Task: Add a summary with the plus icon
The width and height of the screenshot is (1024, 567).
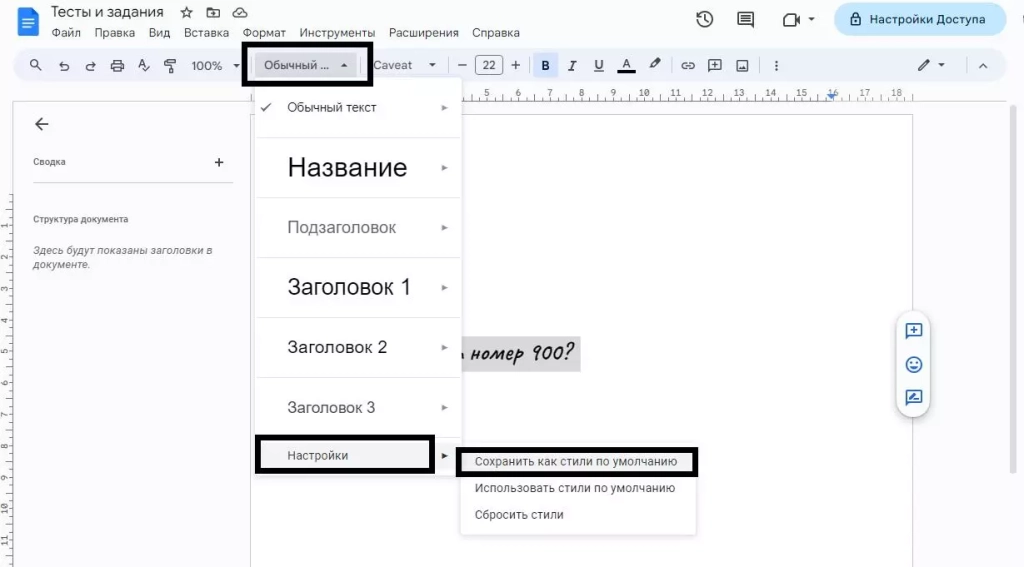Action: tap(219, 162)
